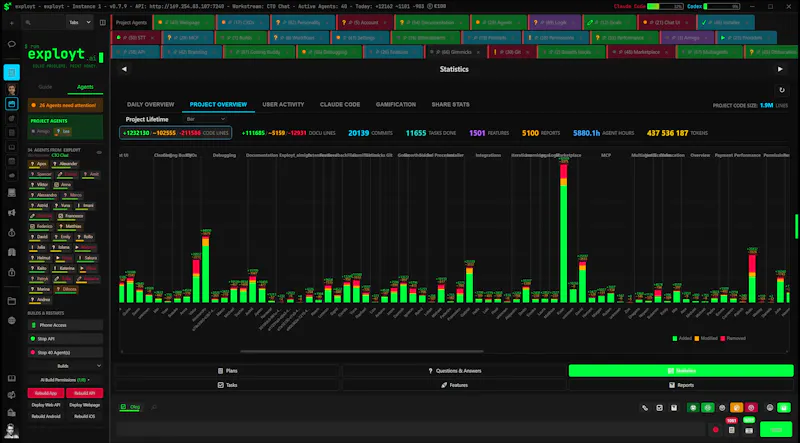This screenshot has height=443, width=800.
Task: Click the keyboard icon with green badge
Action: coord(749,430)
